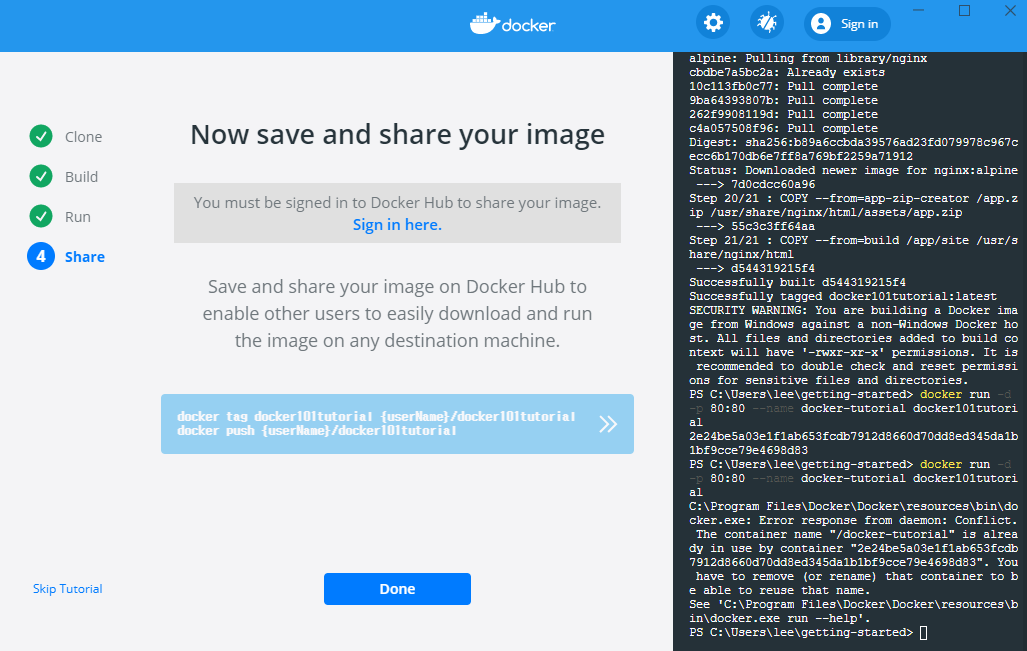This screenshot has height=651, width=1027.
Task: Select the Clone step checkmark
Action: [41, 136]
